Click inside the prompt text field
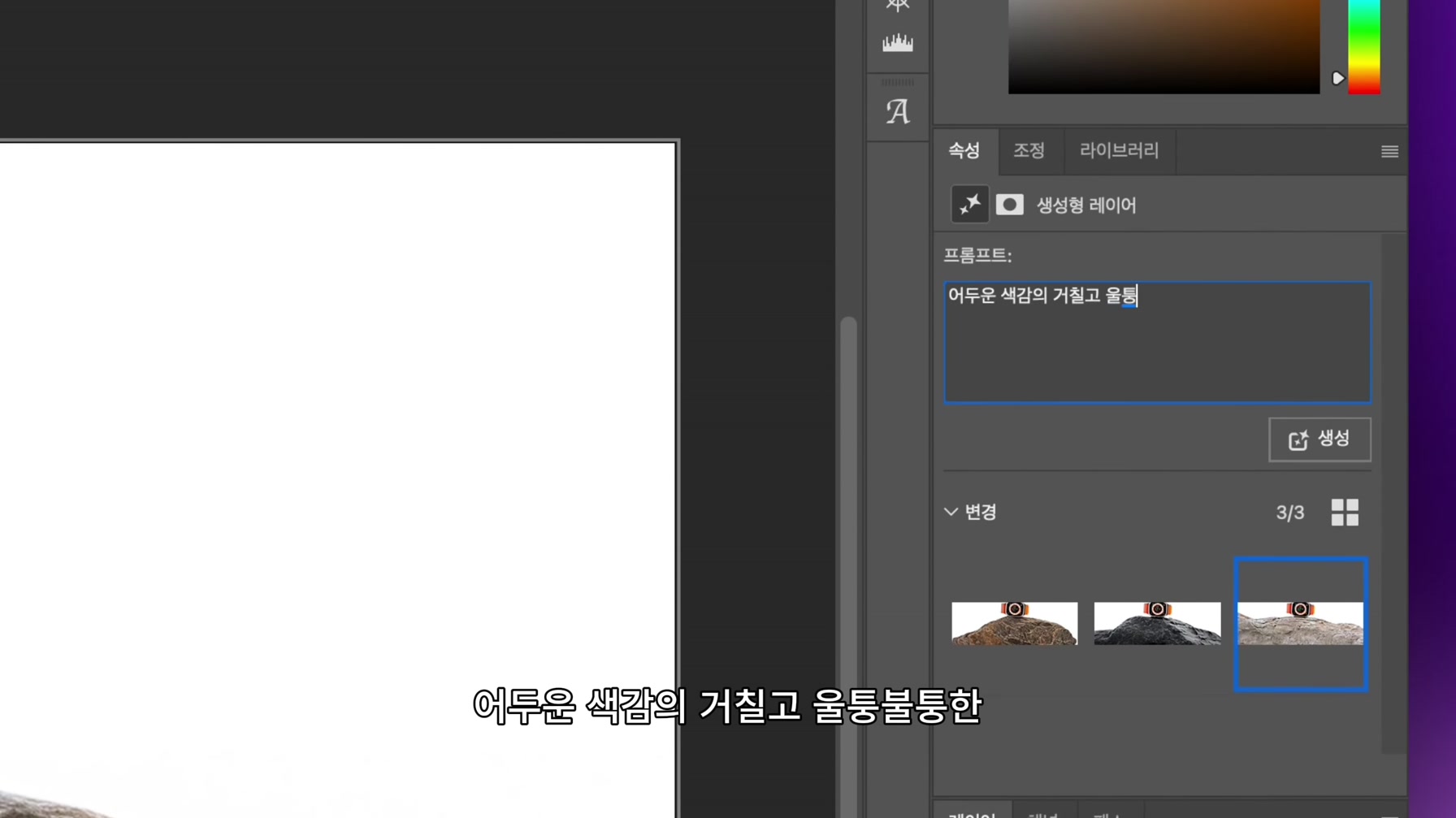Viewport: 1456px width, 818px height. (1157, 342)
